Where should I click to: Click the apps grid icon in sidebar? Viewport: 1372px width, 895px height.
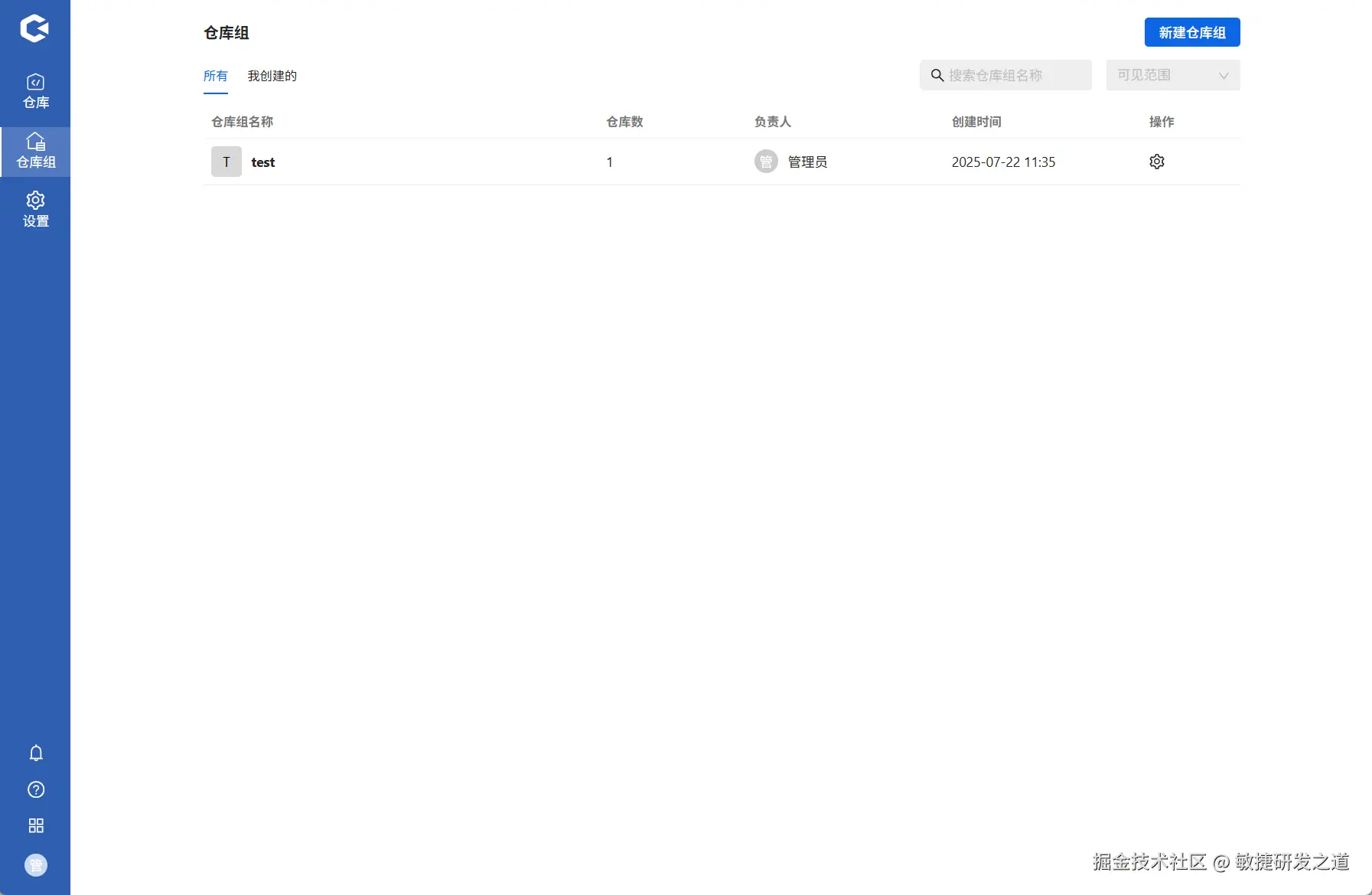coord(35,825)
